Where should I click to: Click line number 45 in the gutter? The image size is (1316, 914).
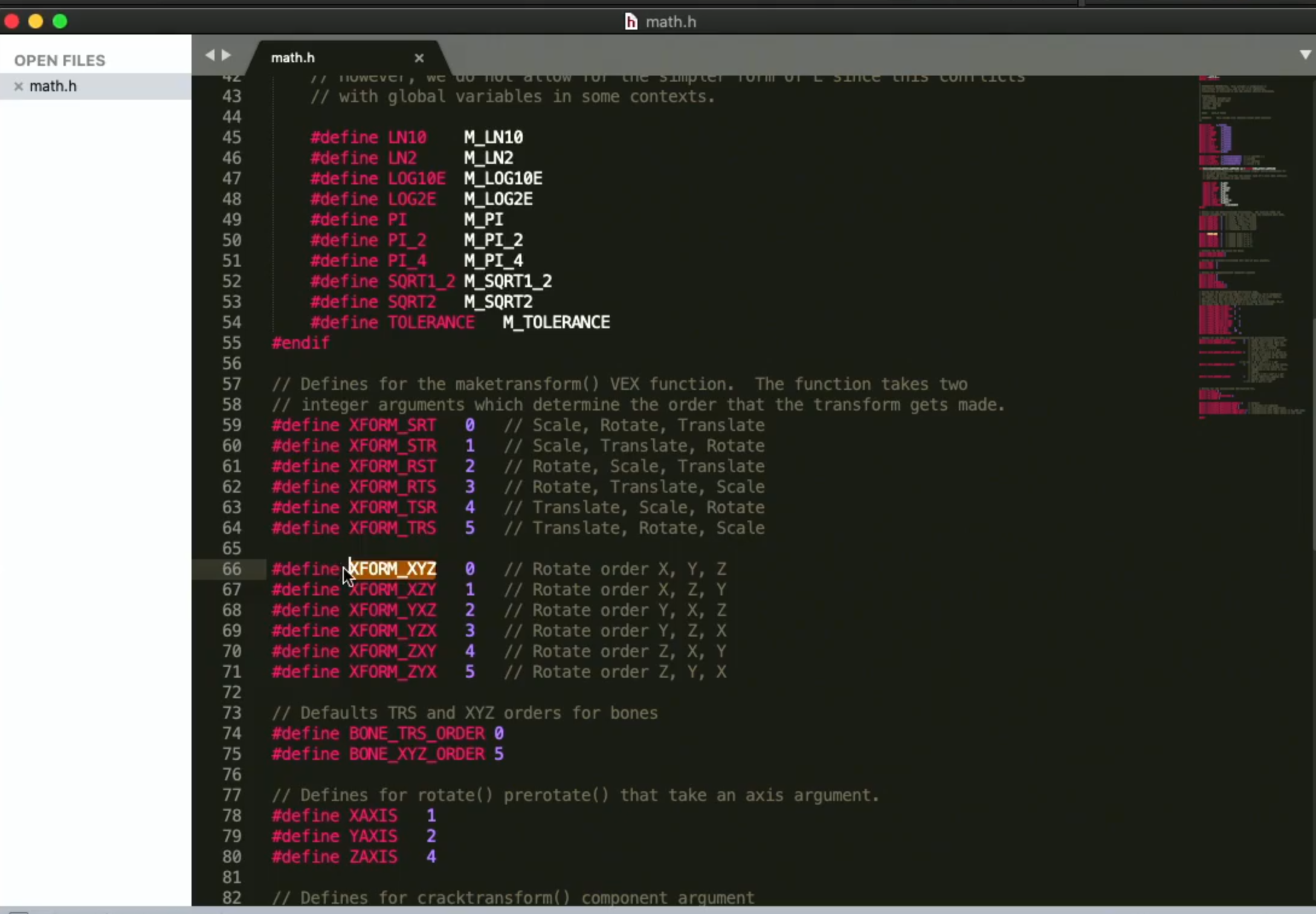pos(232,138)
